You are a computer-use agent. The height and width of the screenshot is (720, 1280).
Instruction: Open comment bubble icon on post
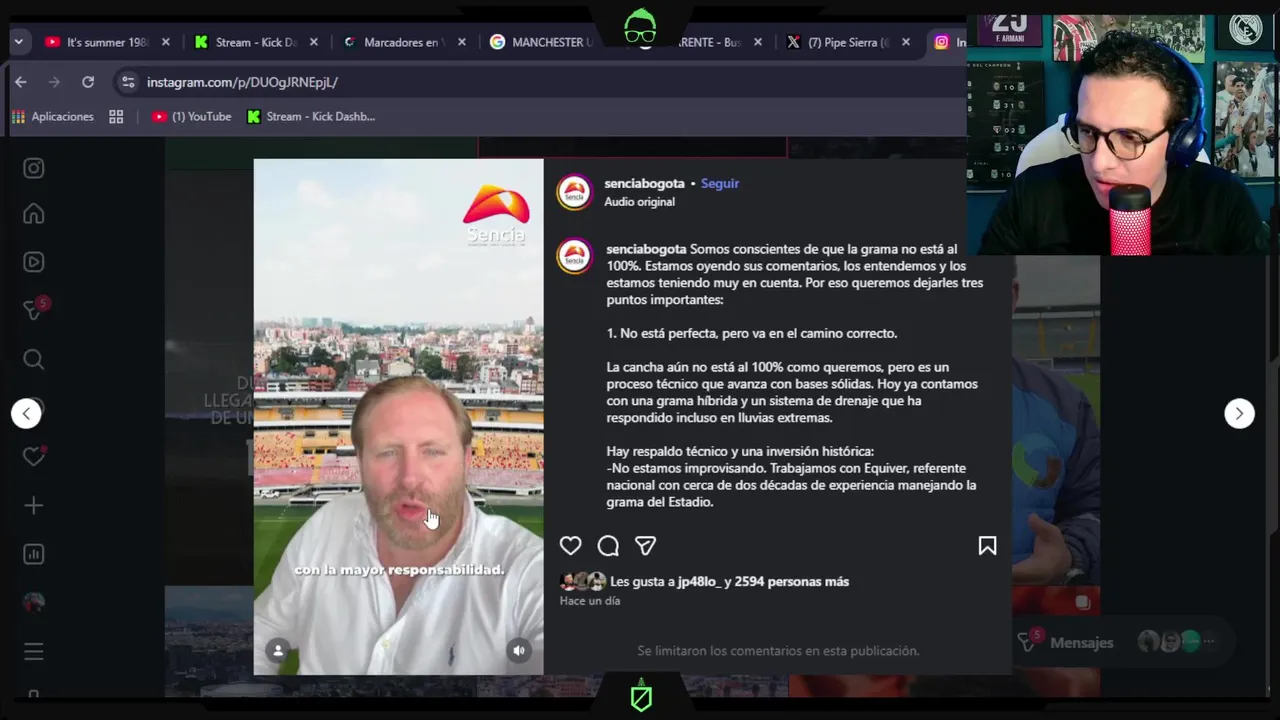point(608,545)
